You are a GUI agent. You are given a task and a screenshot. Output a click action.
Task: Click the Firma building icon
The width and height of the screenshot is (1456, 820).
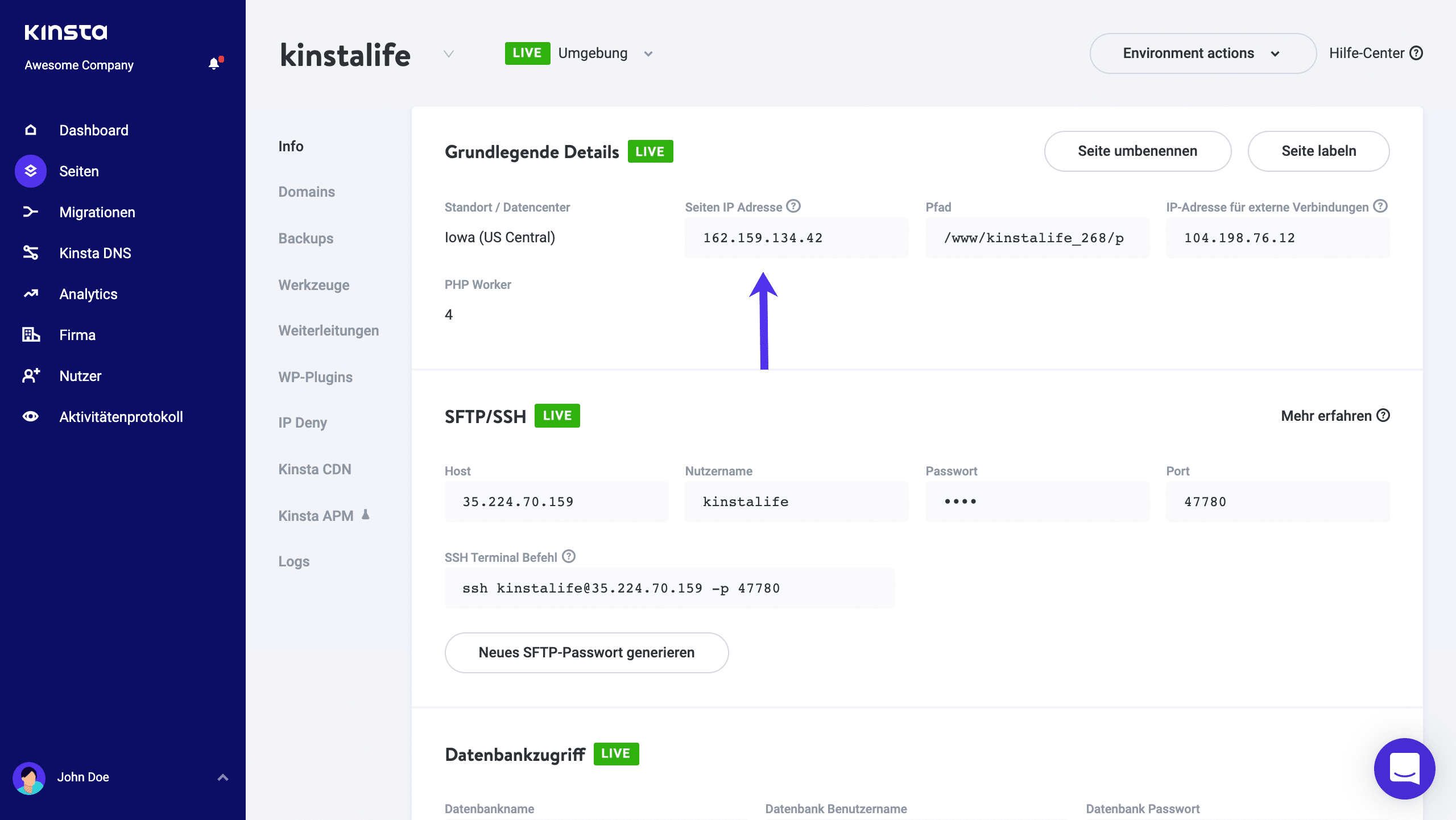[31, 335]
